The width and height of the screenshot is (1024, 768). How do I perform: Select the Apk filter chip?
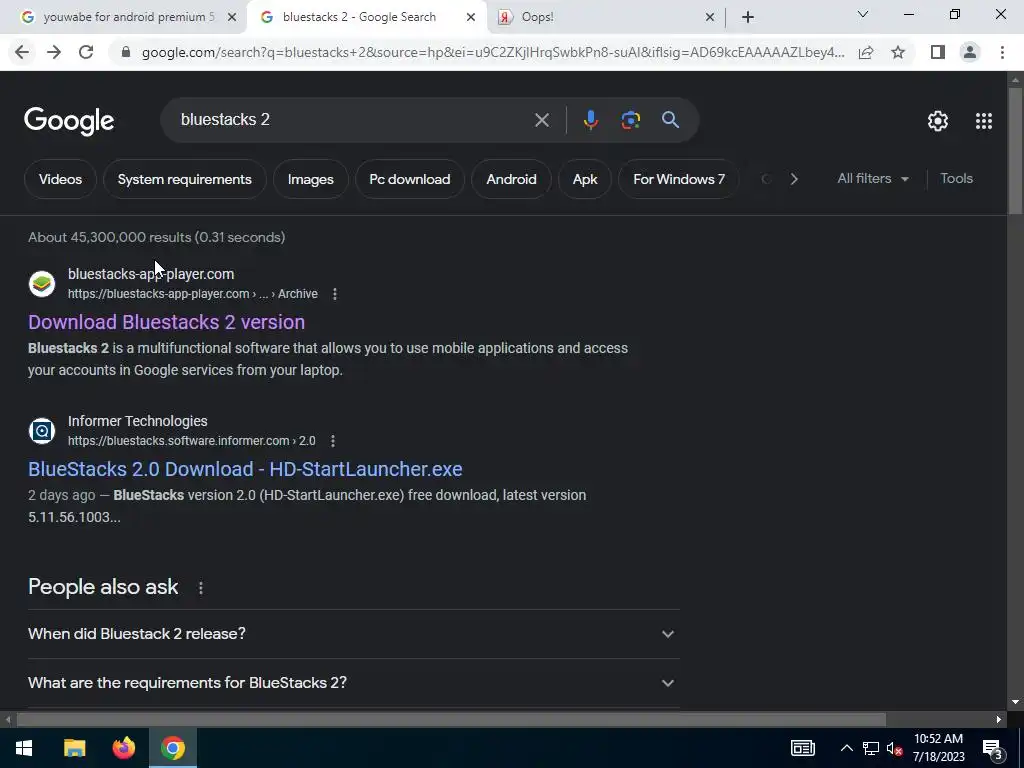[x=584, y=179]
